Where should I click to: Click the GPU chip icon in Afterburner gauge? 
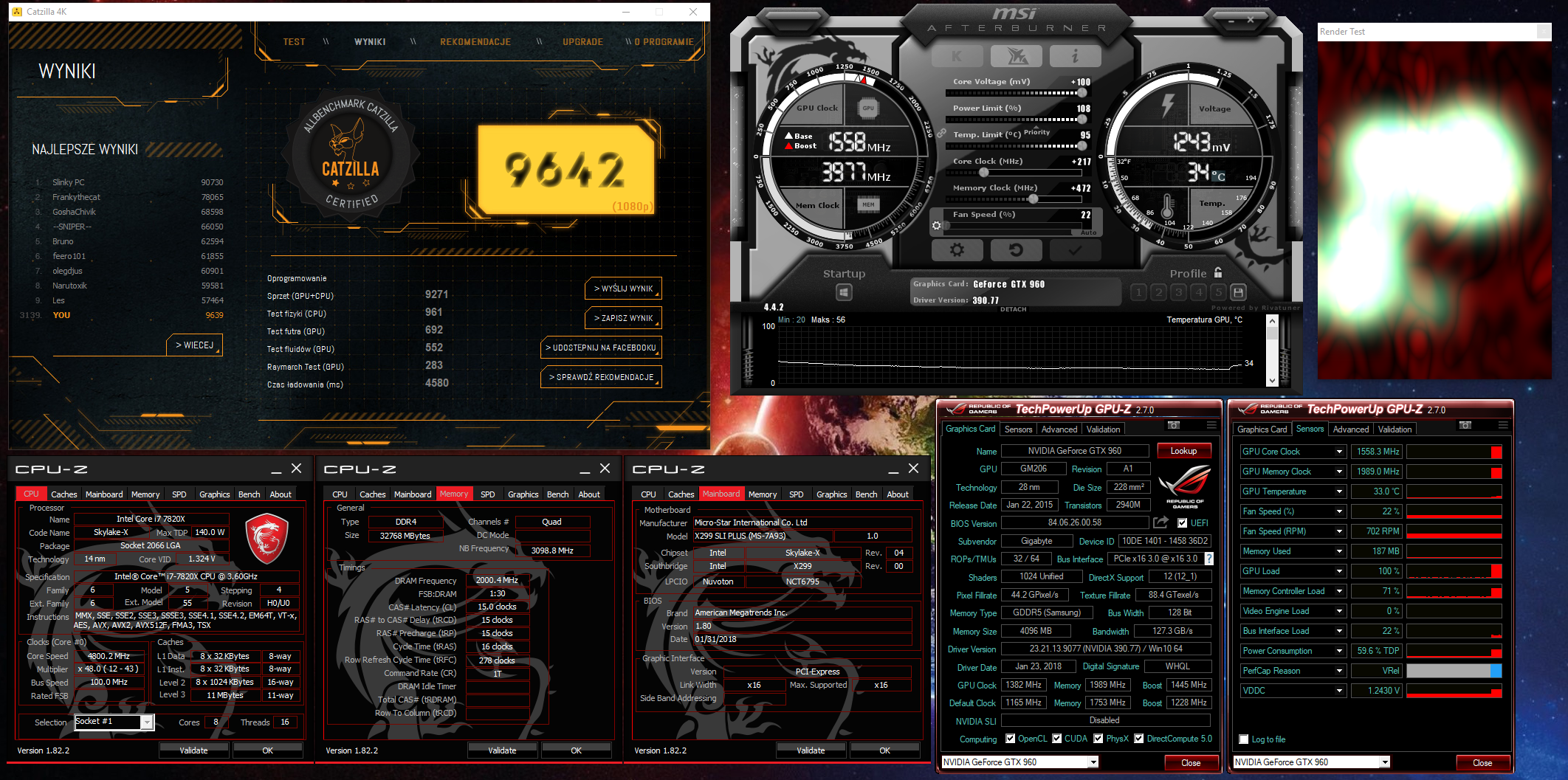[868, 108]
